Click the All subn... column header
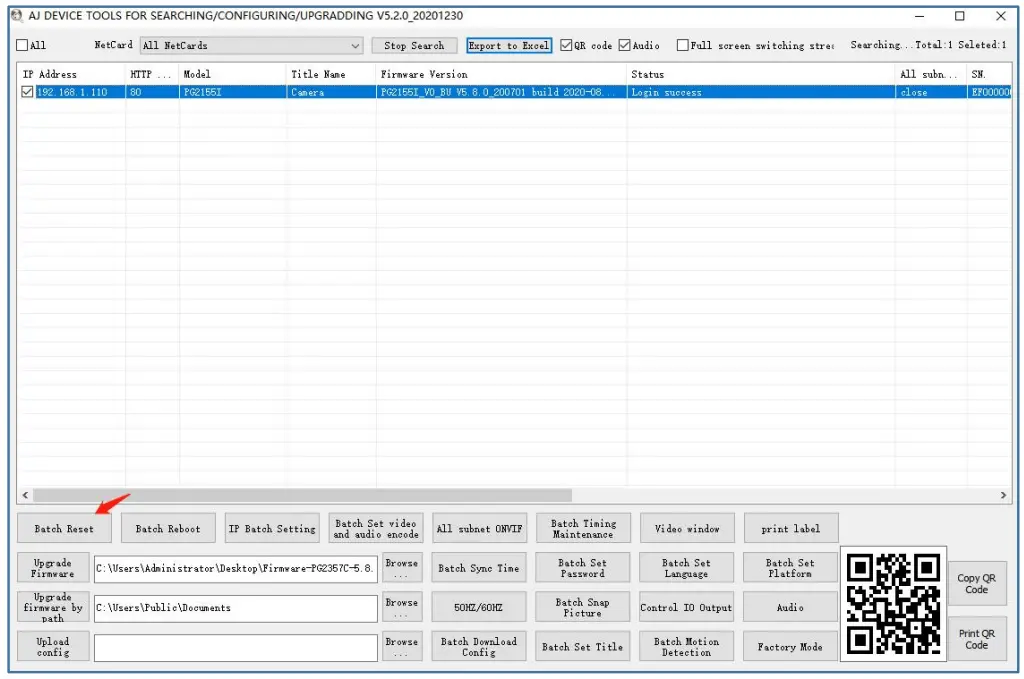Screen dimensions: 1024x679 pos(931,74)
